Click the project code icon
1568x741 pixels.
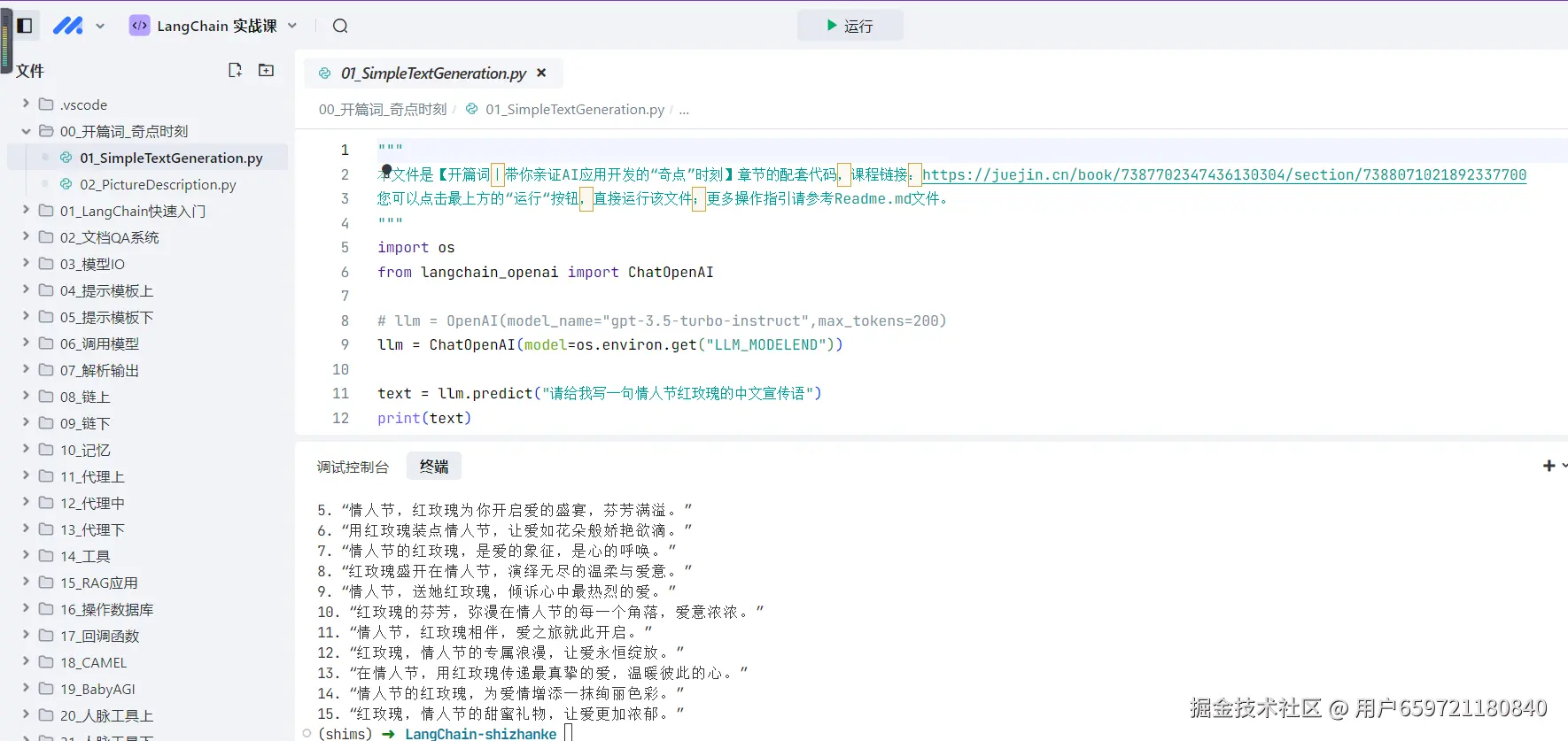(x=139, y=26)
